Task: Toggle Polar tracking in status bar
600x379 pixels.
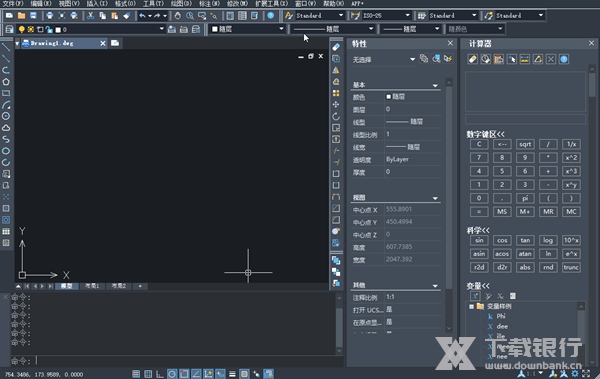Action: 172,374
